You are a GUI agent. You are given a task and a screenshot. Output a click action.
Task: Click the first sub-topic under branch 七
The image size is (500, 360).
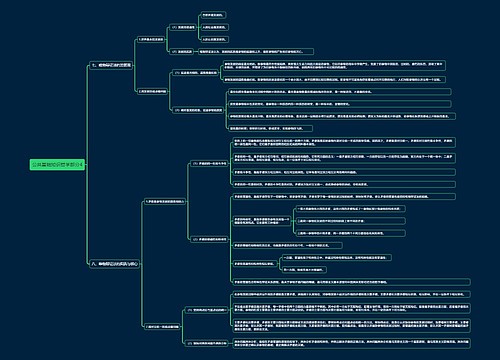click(x=151, y=39)
